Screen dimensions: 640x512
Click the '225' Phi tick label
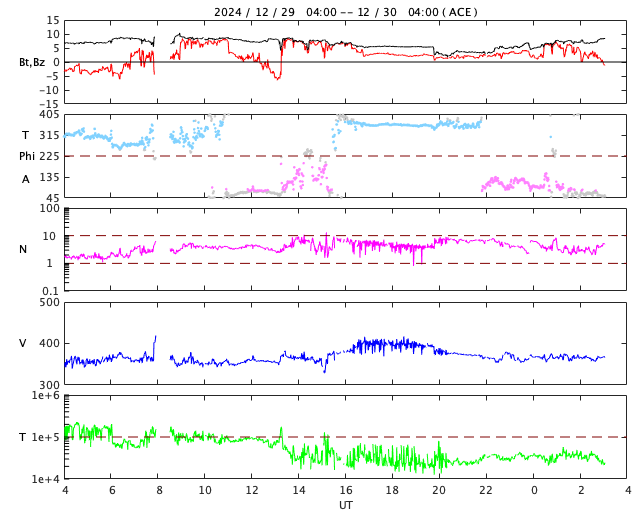click(x=49, y=156)
